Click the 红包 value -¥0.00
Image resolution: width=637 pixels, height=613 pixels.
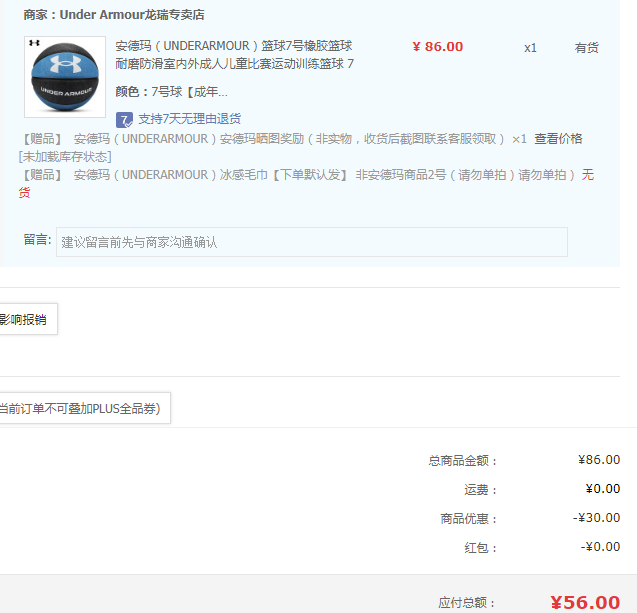click(x=600, y=547)
